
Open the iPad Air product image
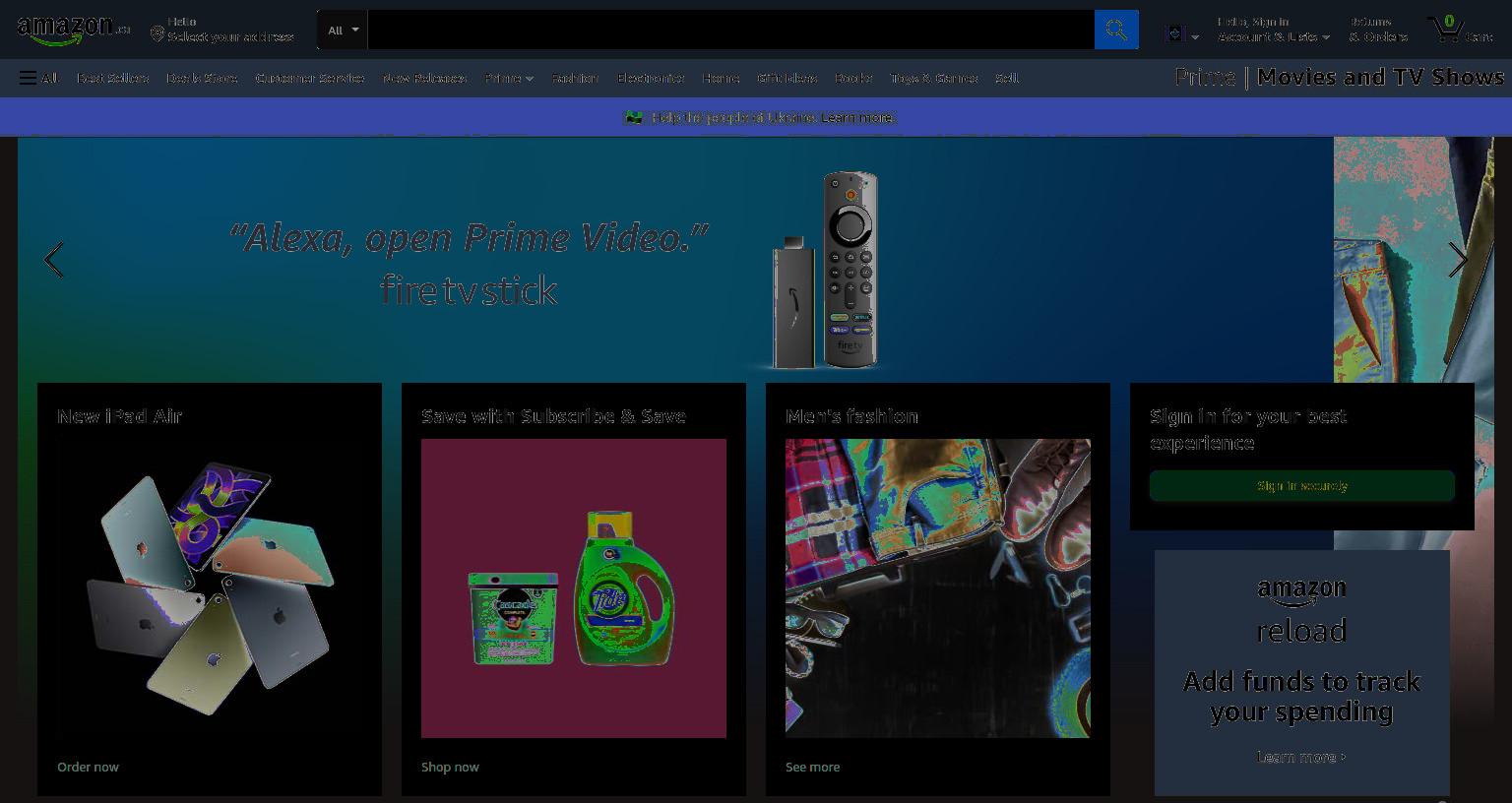210,588
